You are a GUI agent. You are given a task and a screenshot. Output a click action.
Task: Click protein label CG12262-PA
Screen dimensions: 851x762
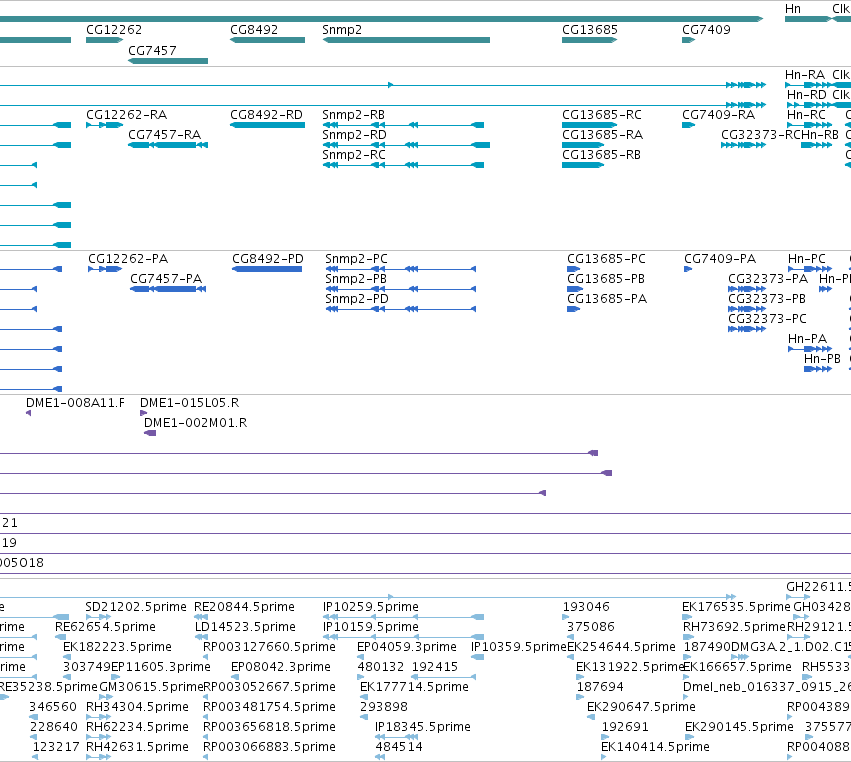pos(128,259)
